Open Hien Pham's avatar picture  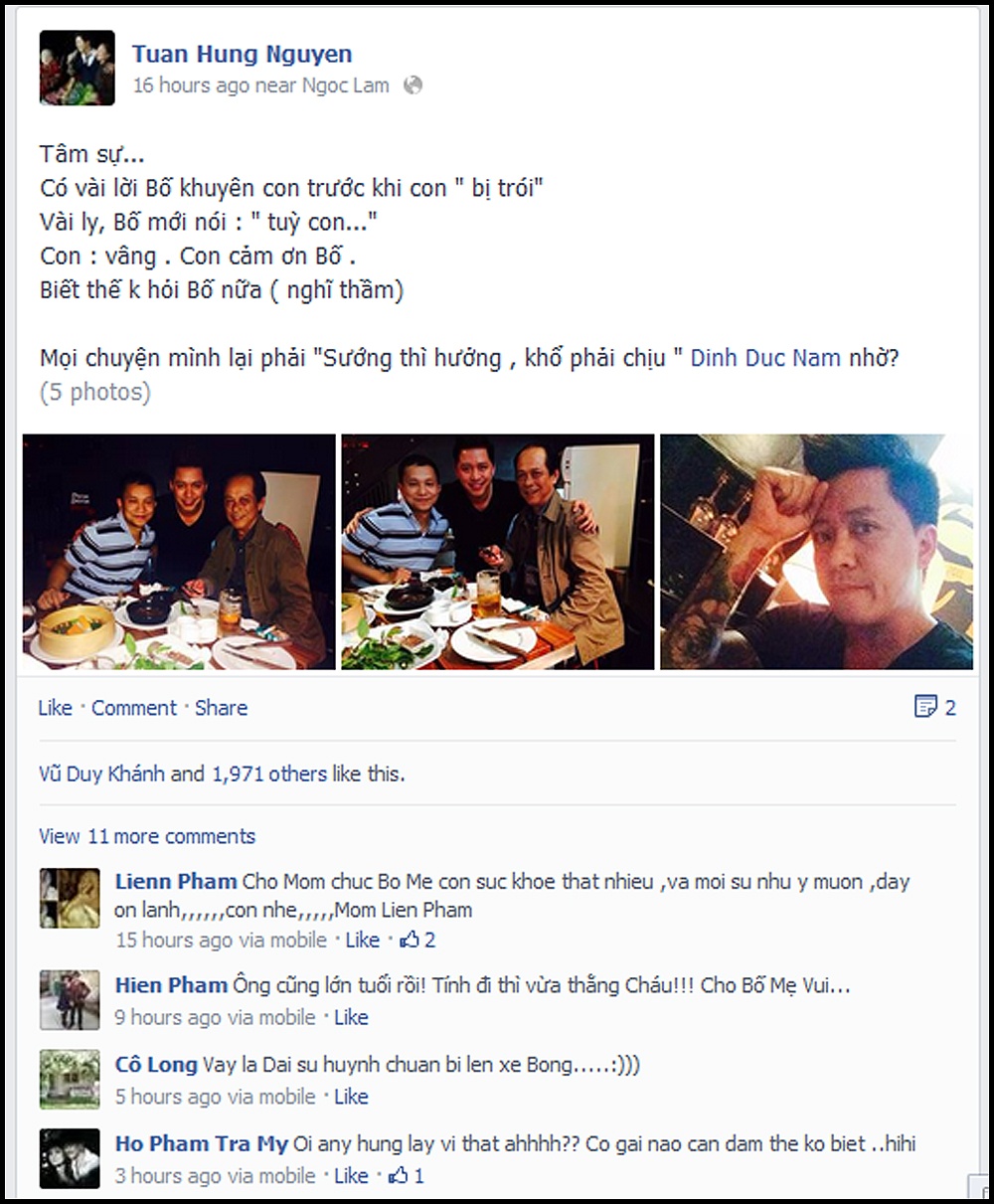pyautogui.click(x=70, y=1000)
